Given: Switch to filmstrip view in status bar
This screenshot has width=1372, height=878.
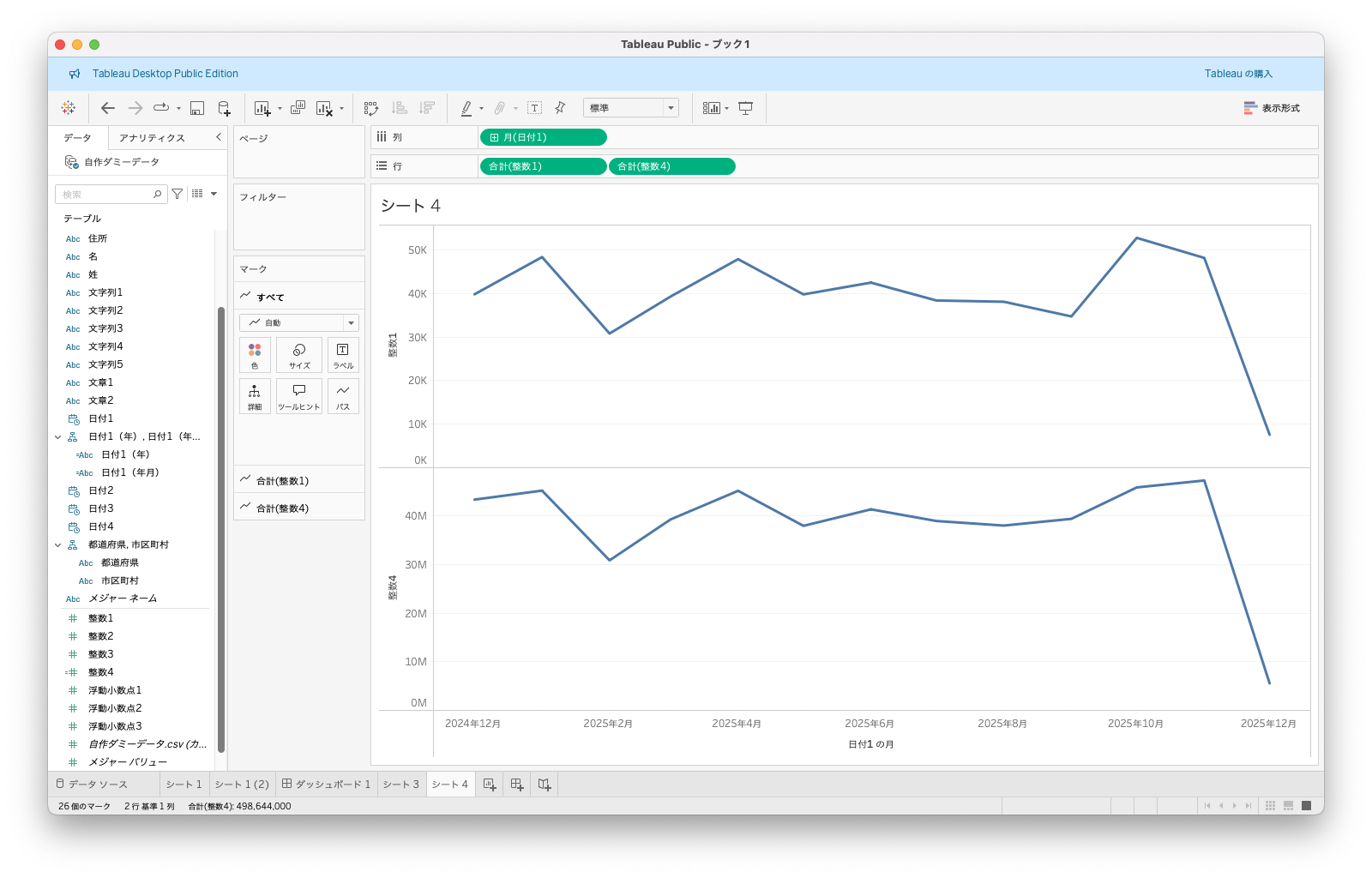Looking at the screenshot, I should (x=1288, y=806).
